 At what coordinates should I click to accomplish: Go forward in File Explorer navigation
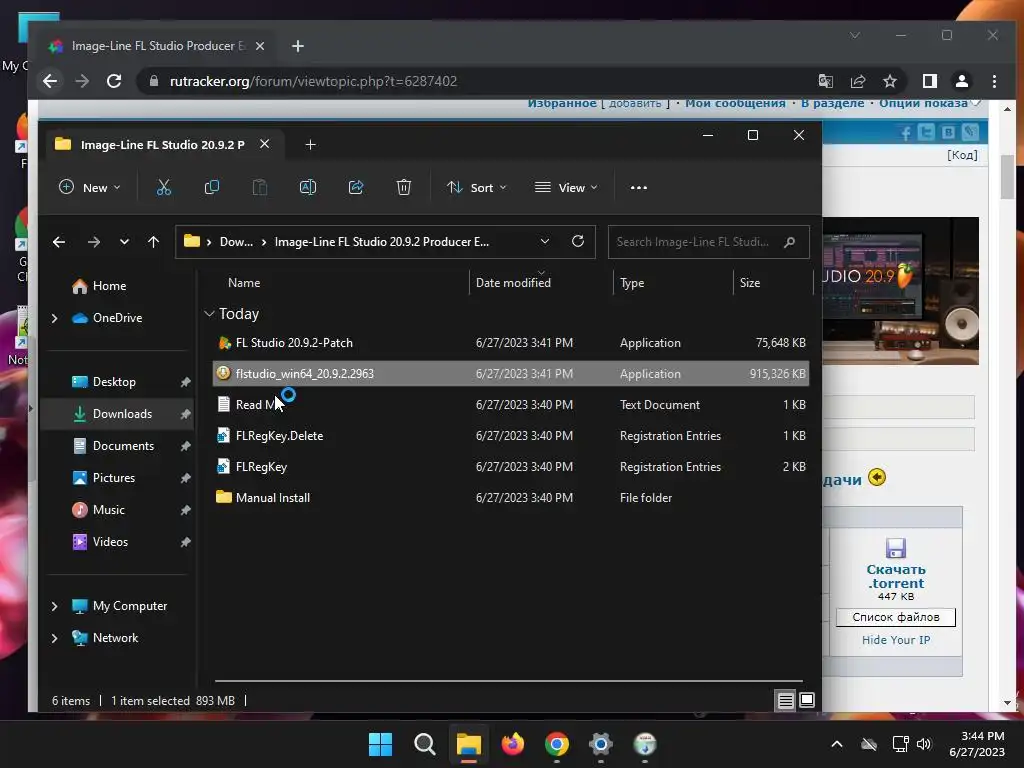tap(93, 242)
